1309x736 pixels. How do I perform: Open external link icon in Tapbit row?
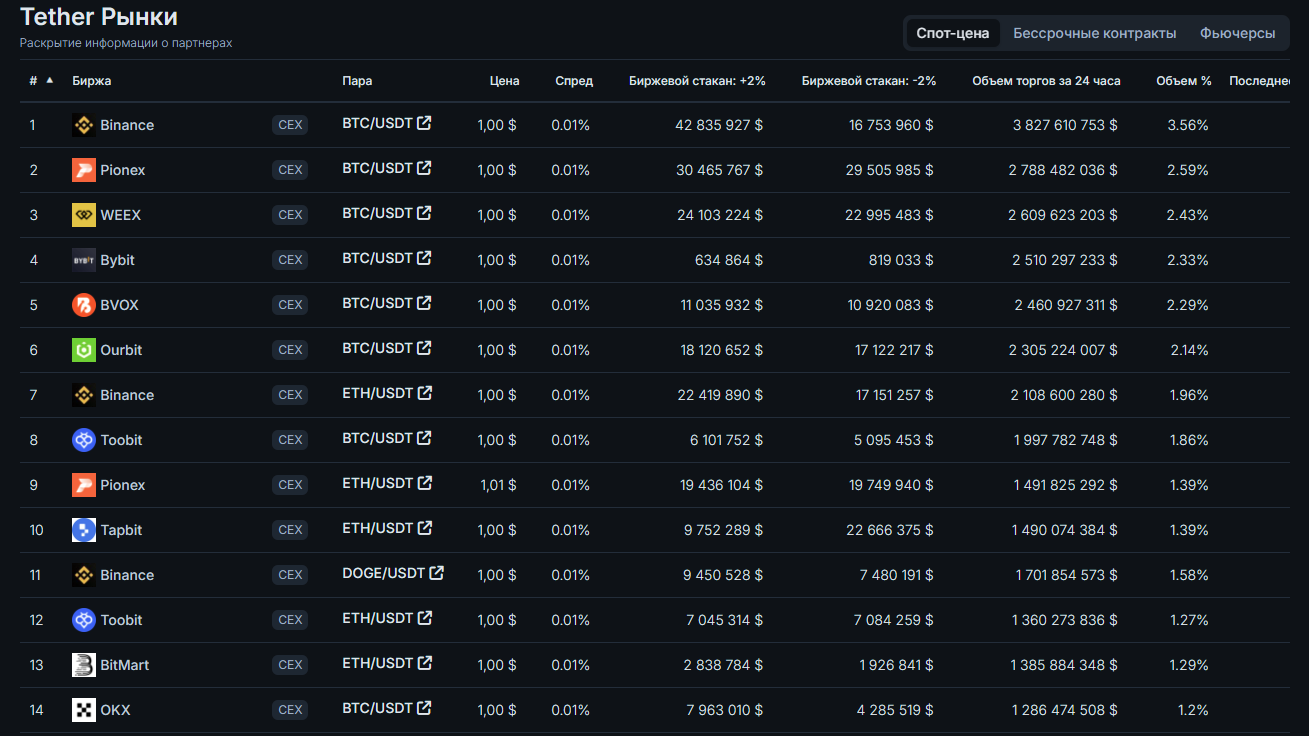pos(425,528)
